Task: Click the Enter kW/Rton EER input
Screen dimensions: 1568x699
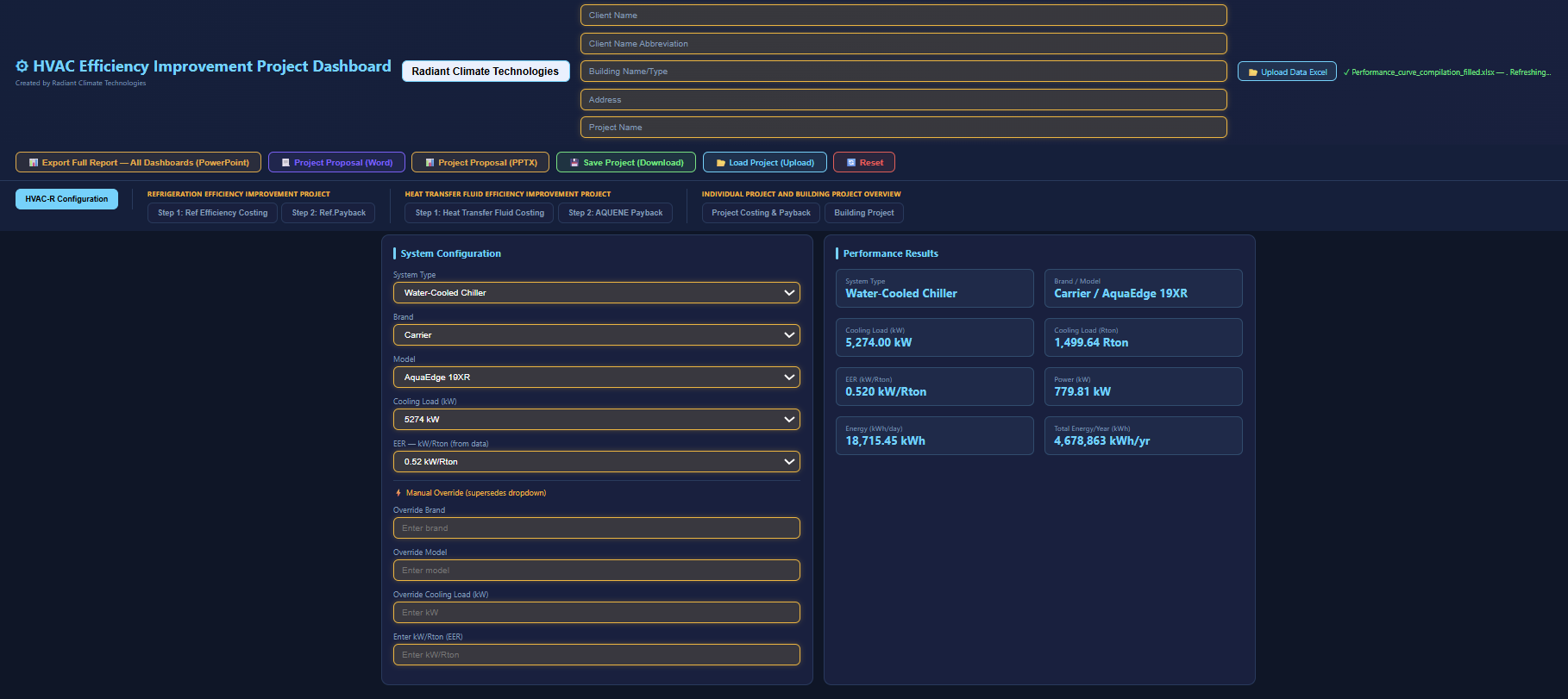Action: [x=597, y=655]
